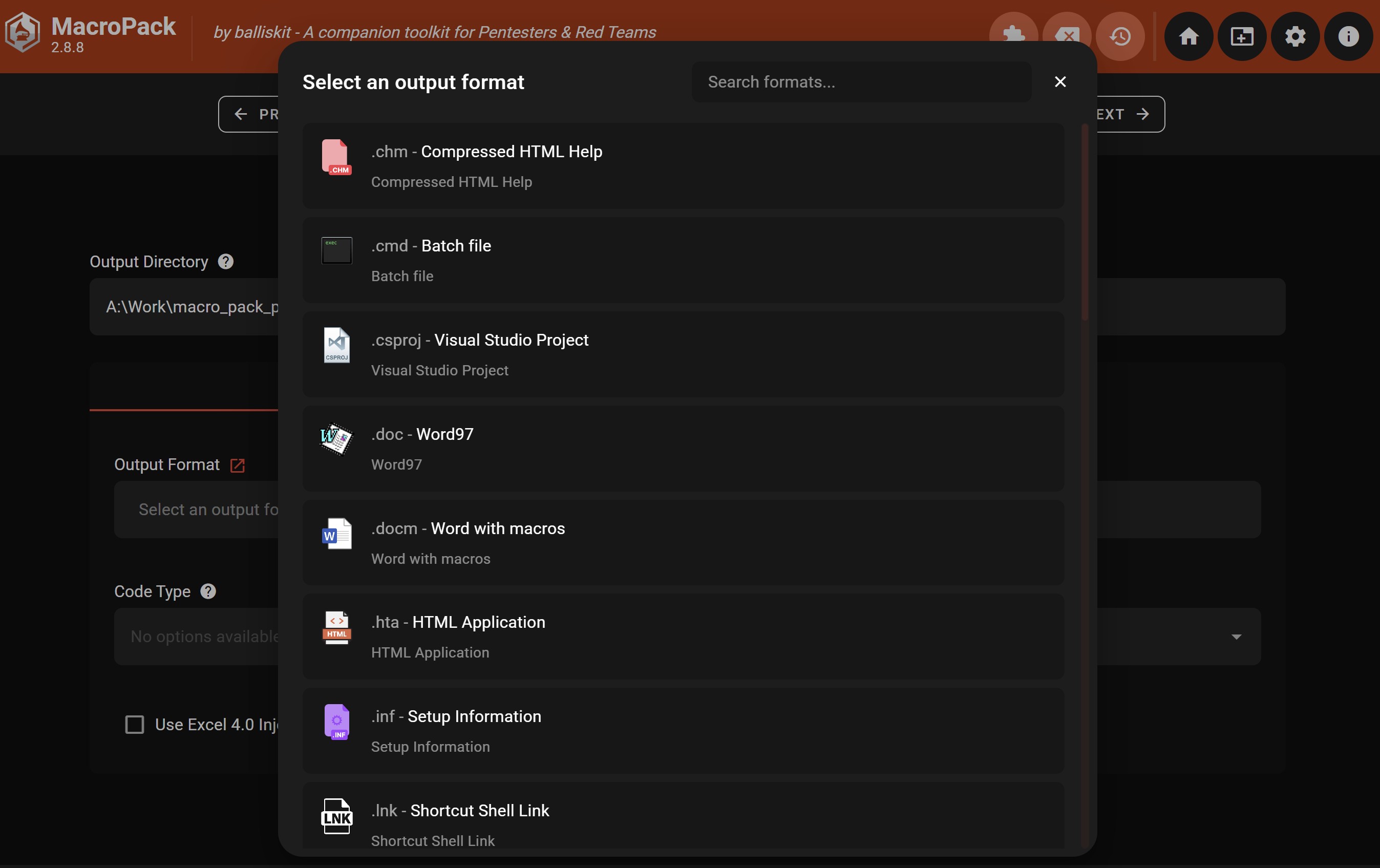Click Output Directory help question mark

(x=226, y=262)
